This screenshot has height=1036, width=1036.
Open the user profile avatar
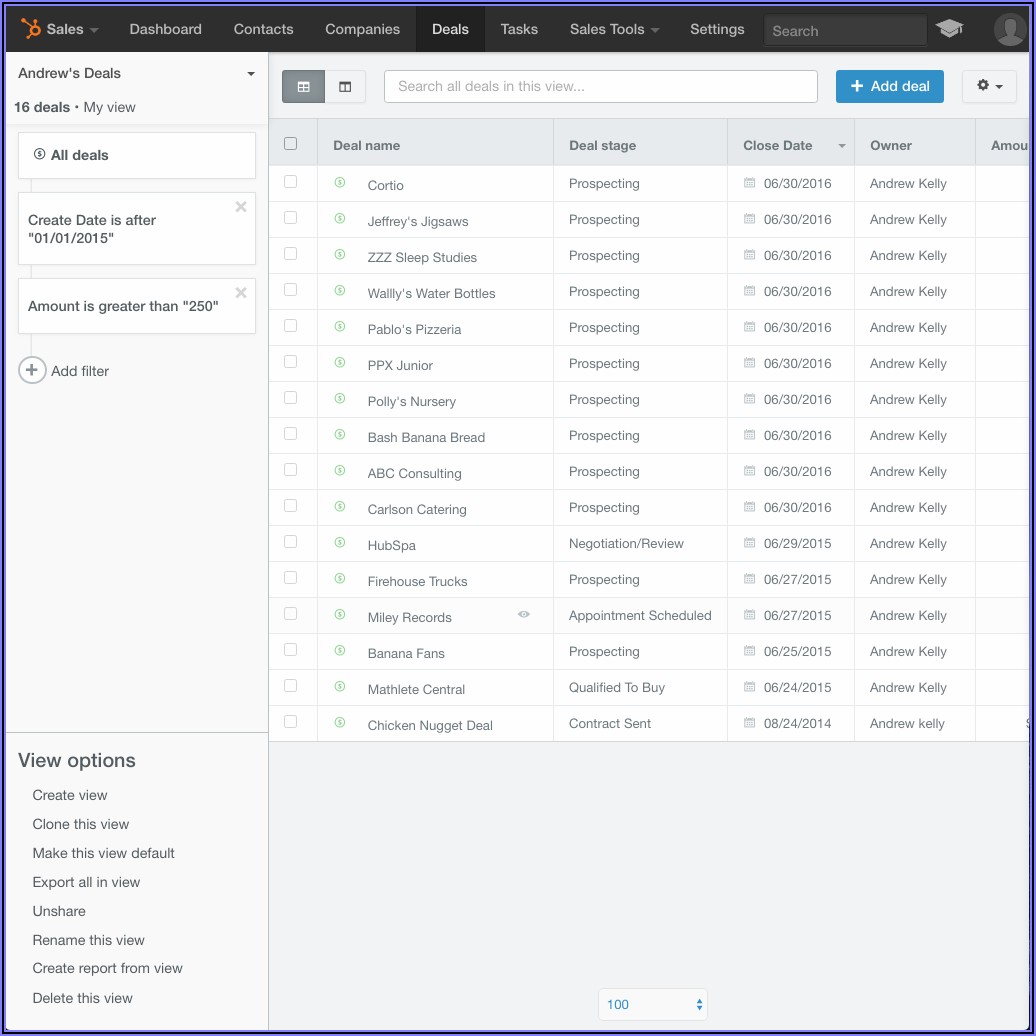pos(1010,29)
